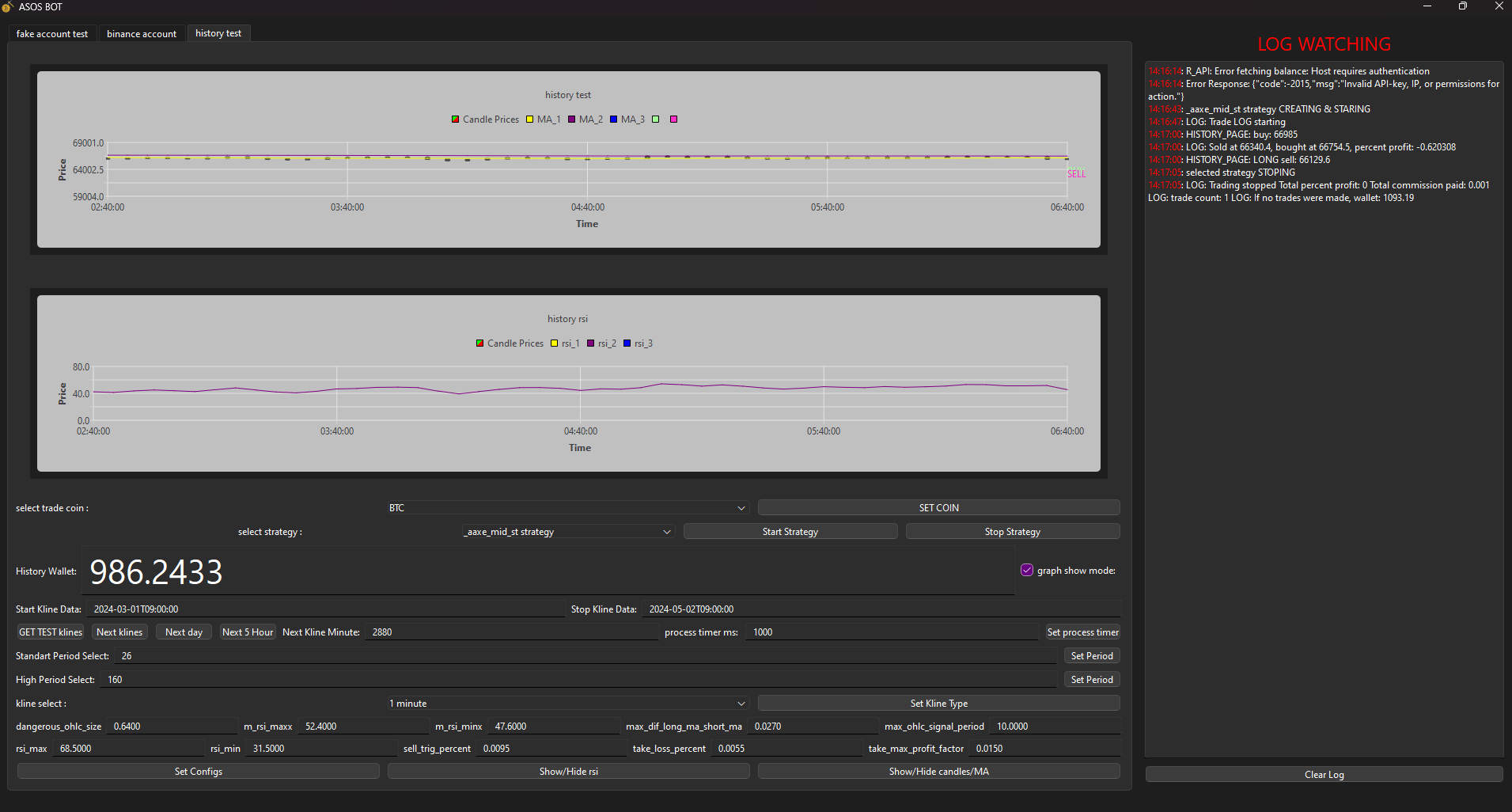This screenshot has height=812, width=1512.
Task: Click Next day button
Action: (x=184, y=632)
